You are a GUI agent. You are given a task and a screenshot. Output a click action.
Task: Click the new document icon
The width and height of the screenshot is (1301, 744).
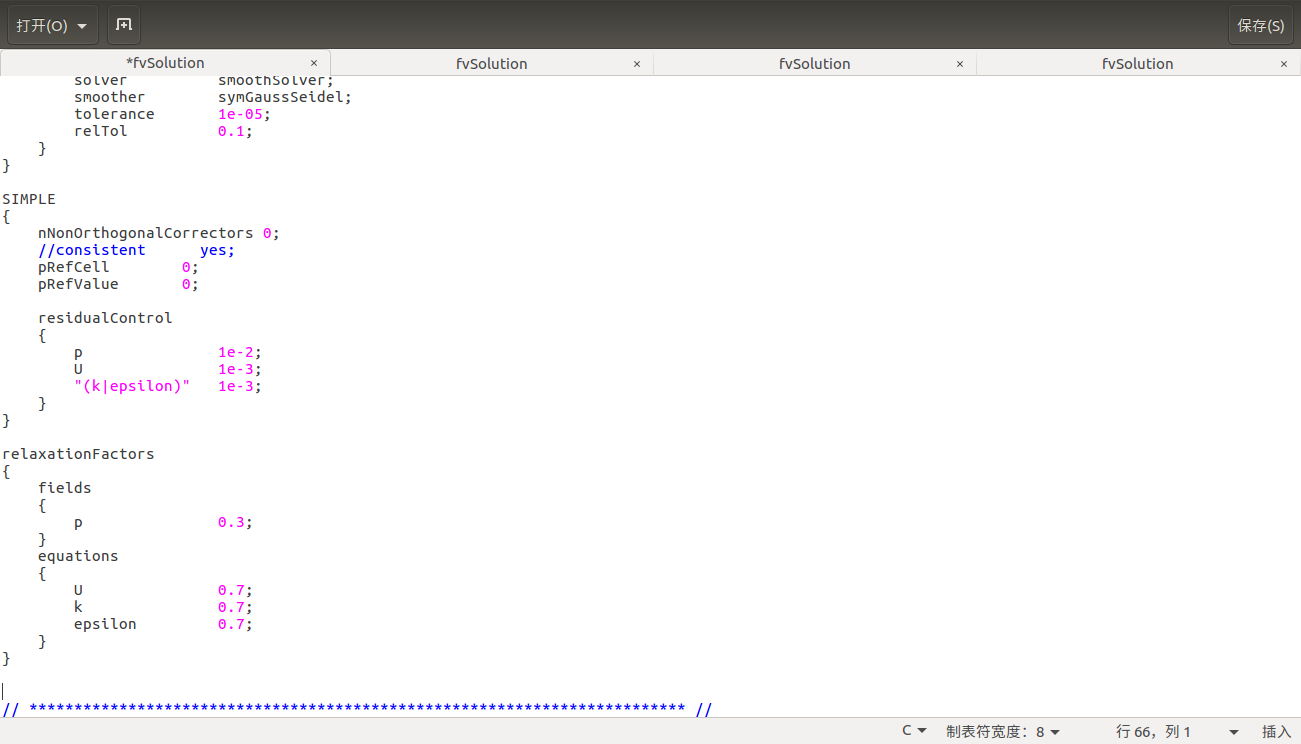tap(124, 25)
